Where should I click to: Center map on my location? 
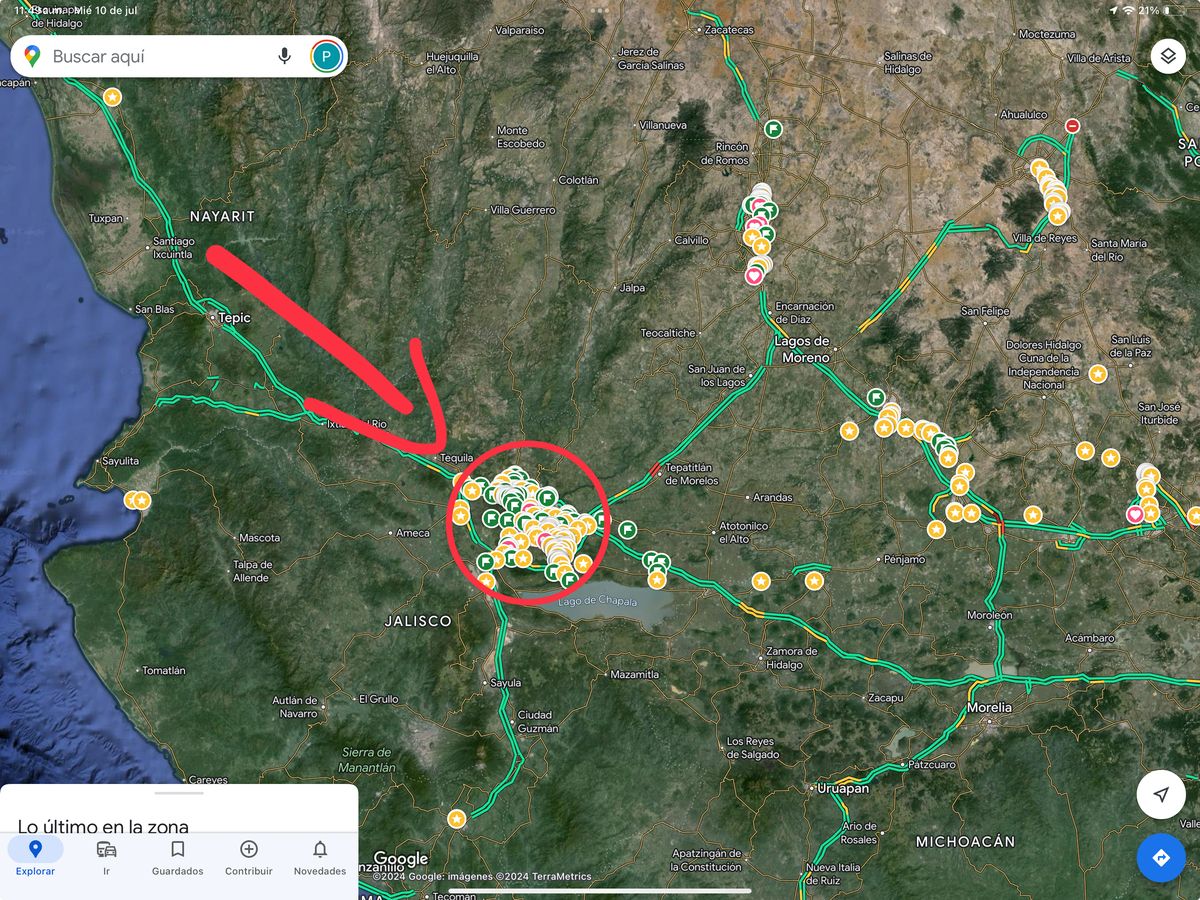[1161, 795]
